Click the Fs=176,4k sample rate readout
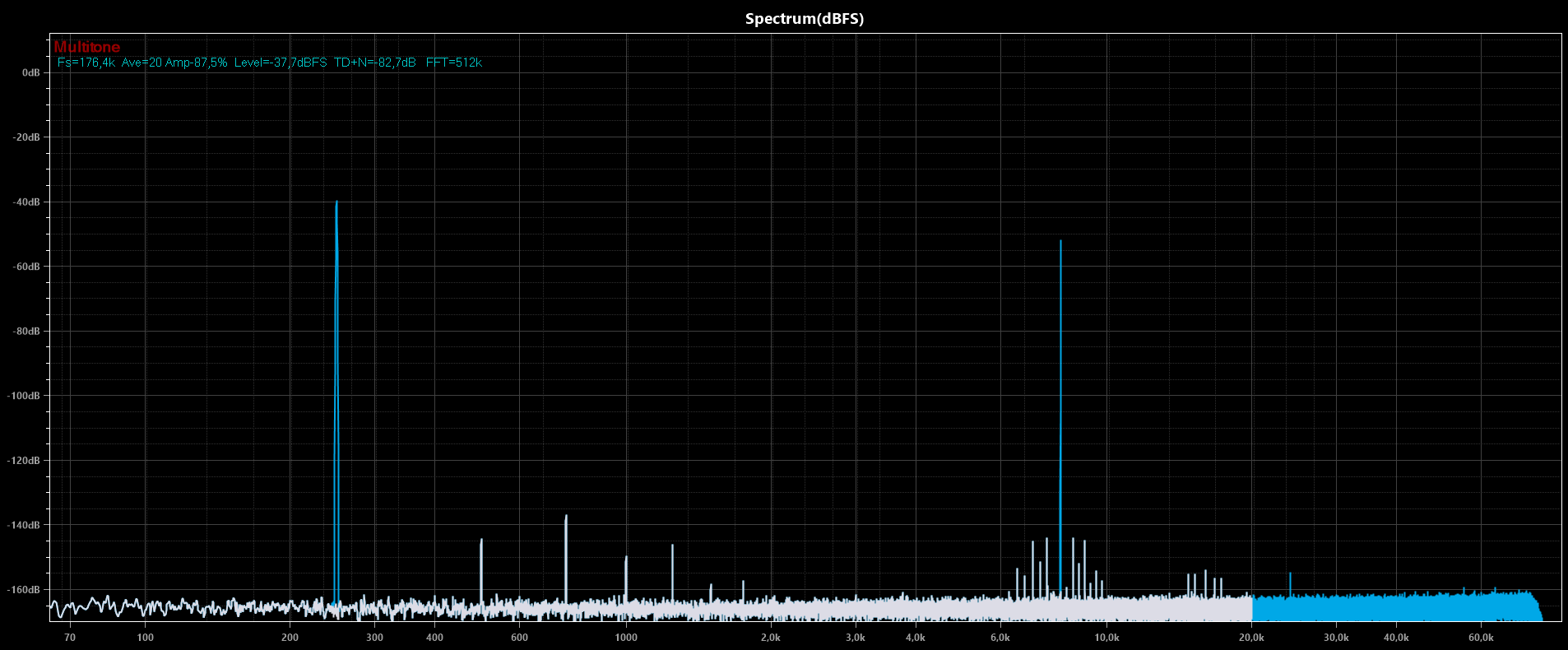Viewport: 1568px width, 650px height. point(86,63)
